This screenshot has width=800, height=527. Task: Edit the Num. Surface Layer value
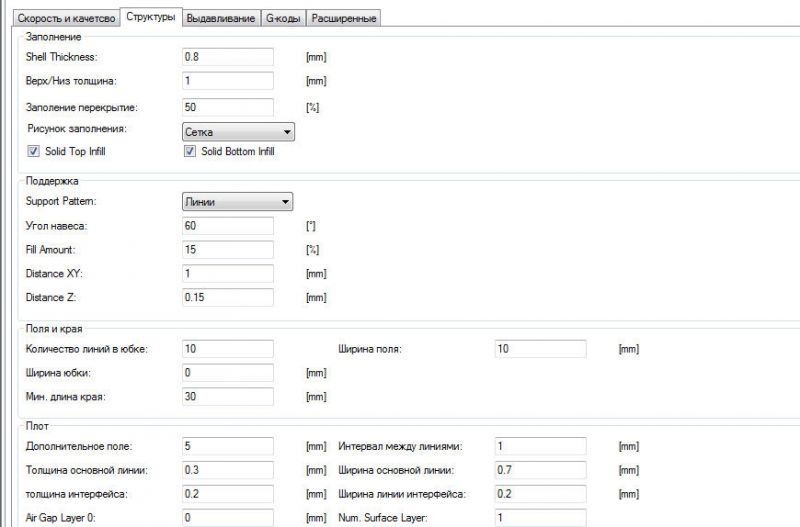tap(540, 517)
